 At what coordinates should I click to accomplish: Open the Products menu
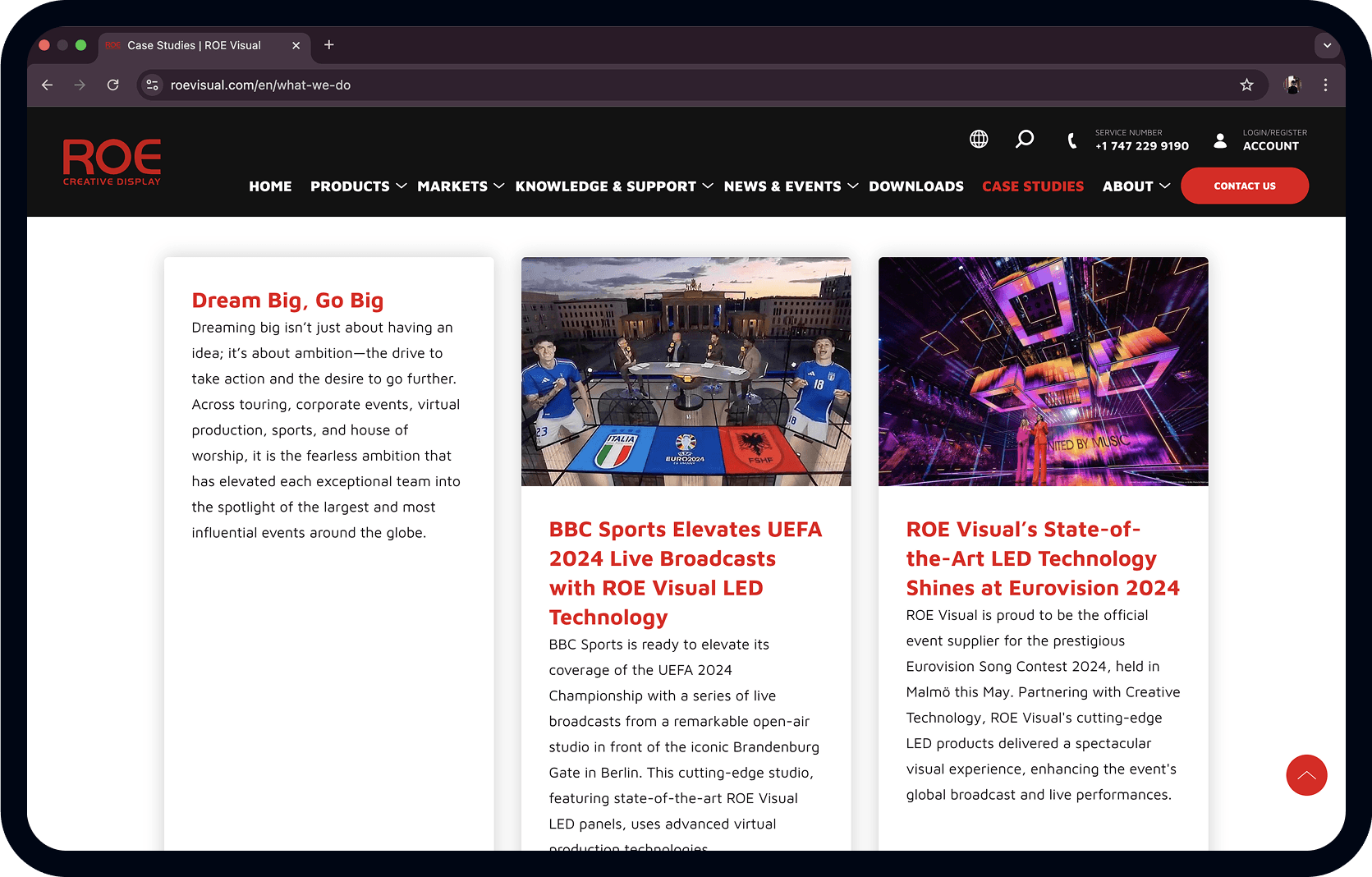[350, 186]
